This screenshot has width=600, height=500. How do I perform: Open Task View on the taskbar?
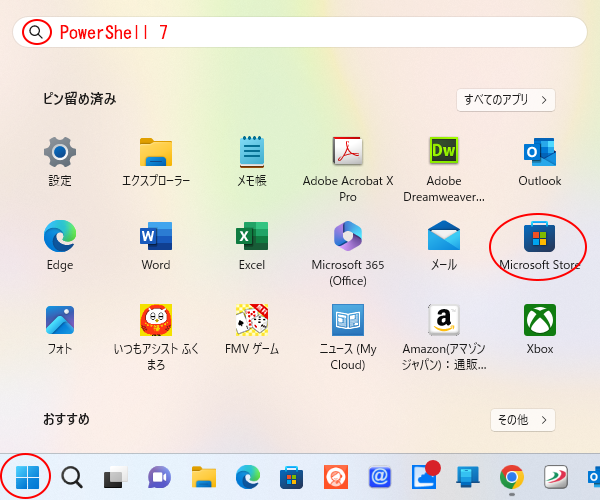point(116,477)
